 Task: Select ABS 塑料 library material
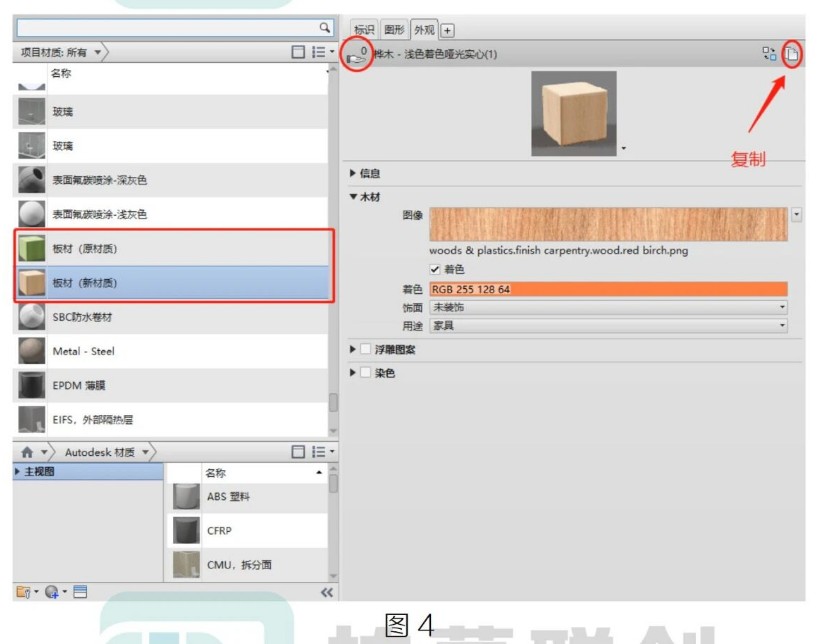coord(248,497)
